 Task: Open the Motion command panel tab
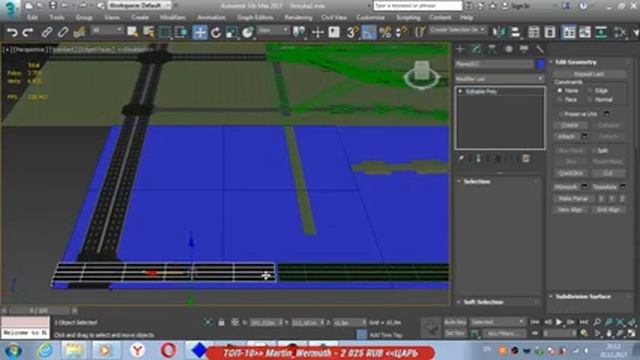508,49
